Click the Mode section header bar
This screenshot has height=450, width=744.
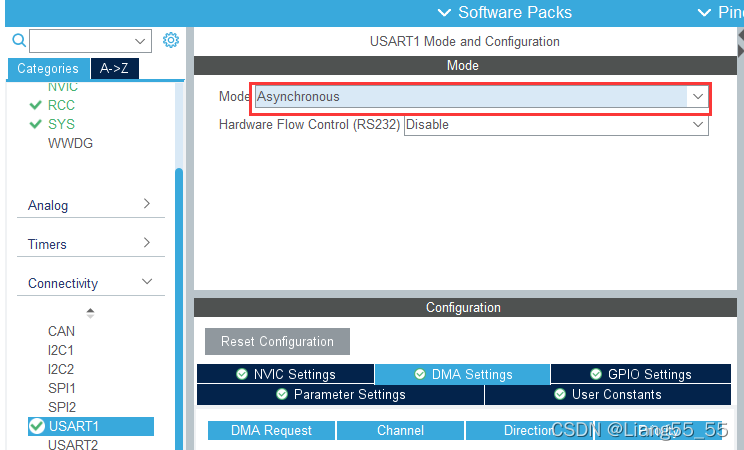465,66
